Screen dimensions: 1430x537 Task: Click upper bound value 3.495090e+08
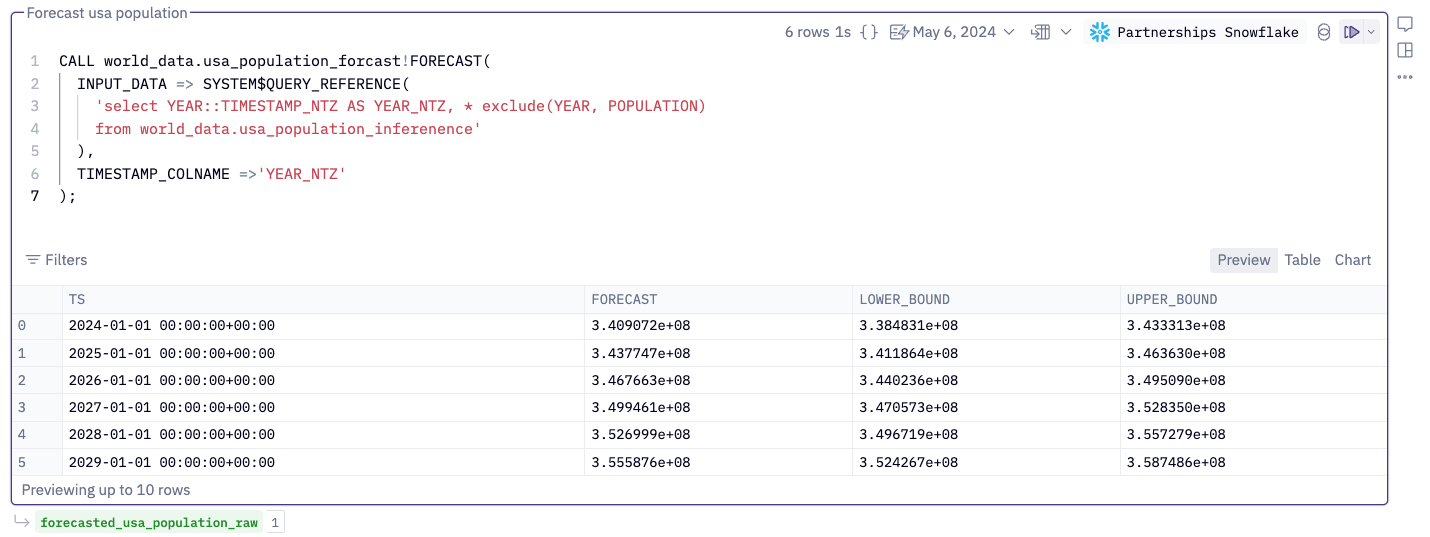[x=1176, y=380]
